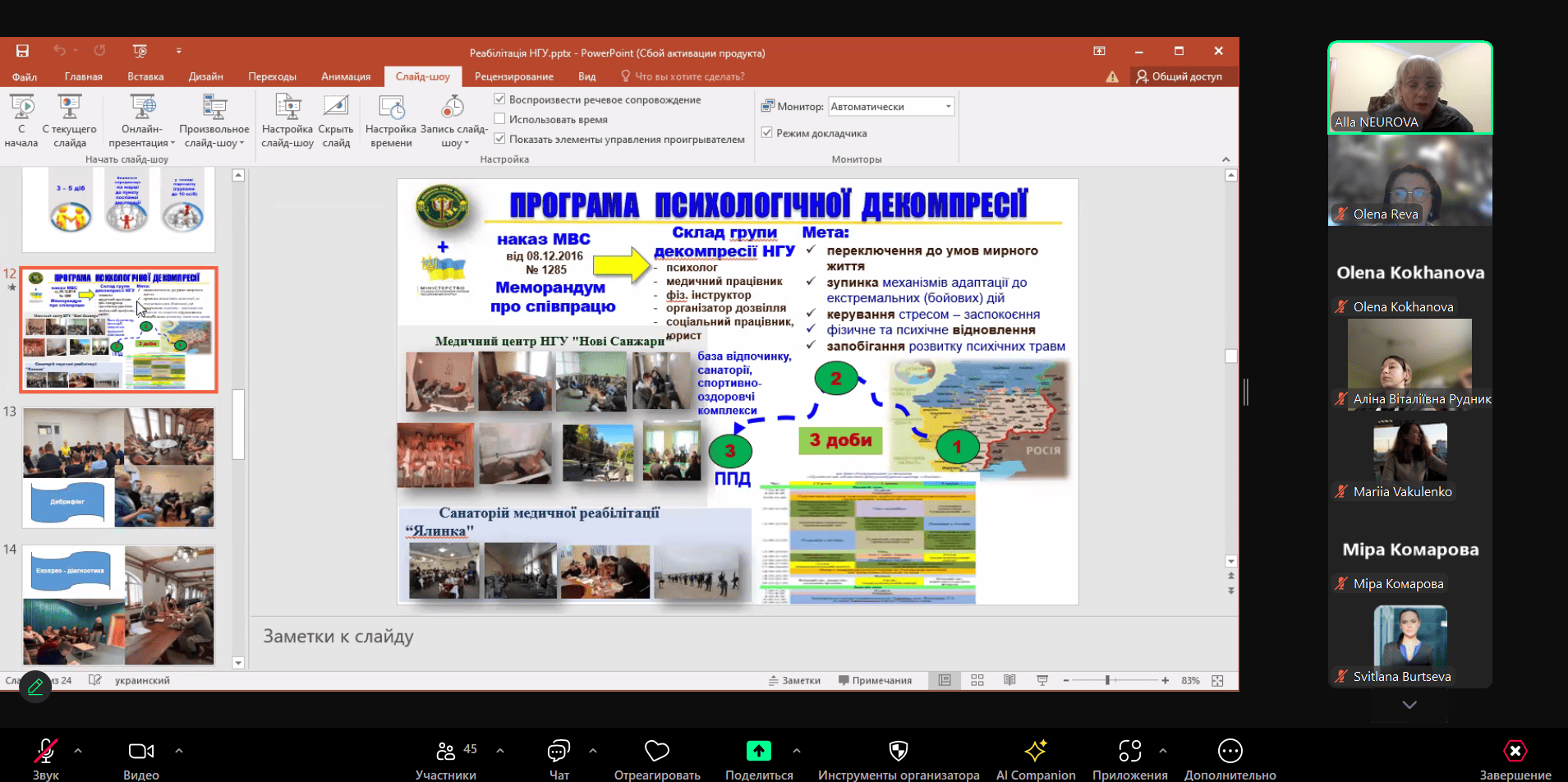
Task: Select slide 14 thumbnail
Action: [118, 605]
